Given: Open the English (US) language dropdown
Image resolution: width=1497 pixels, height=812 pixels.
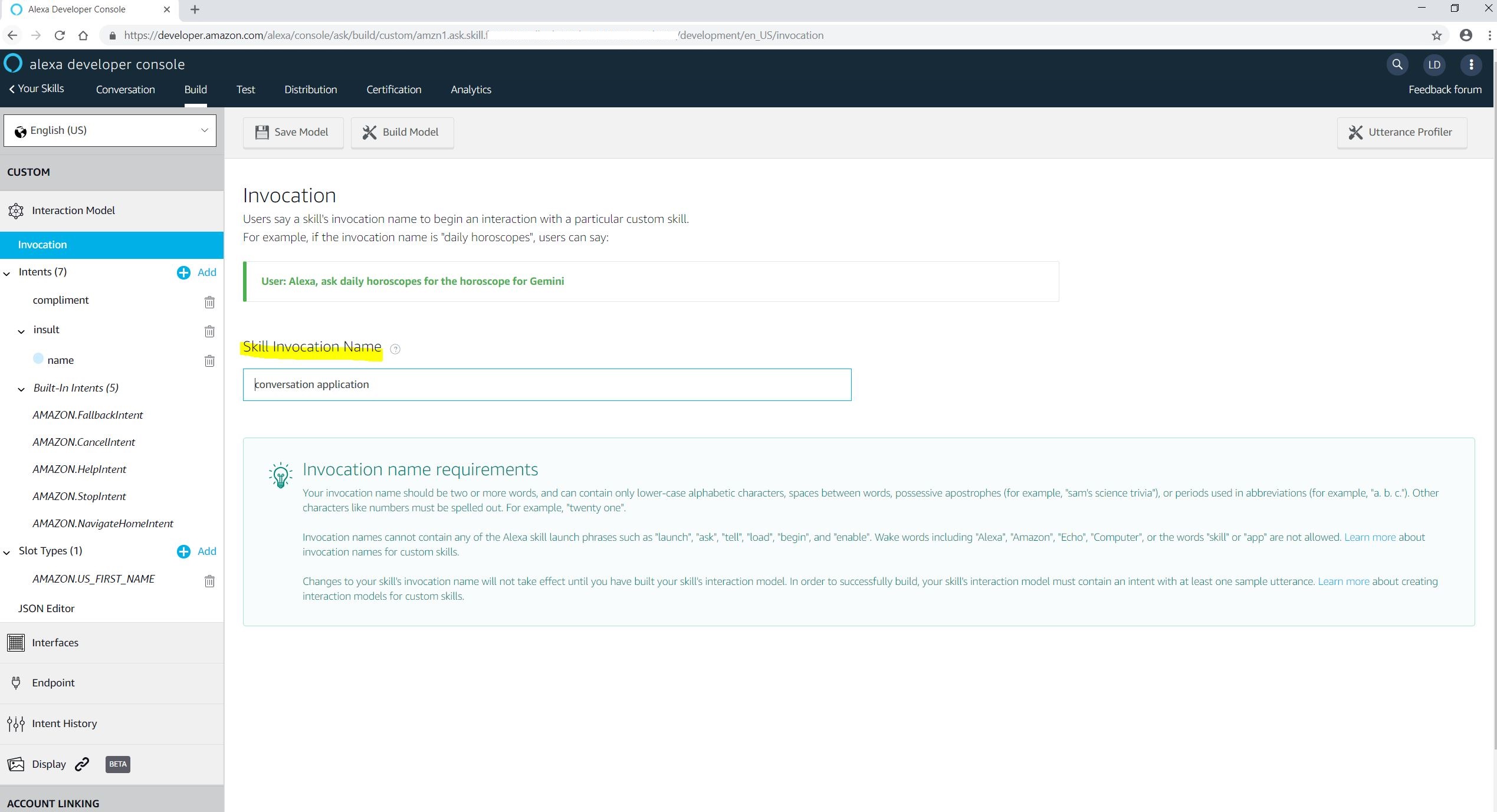Looking at the screenshot, I should pyautogui.click(x=110, y=130).
